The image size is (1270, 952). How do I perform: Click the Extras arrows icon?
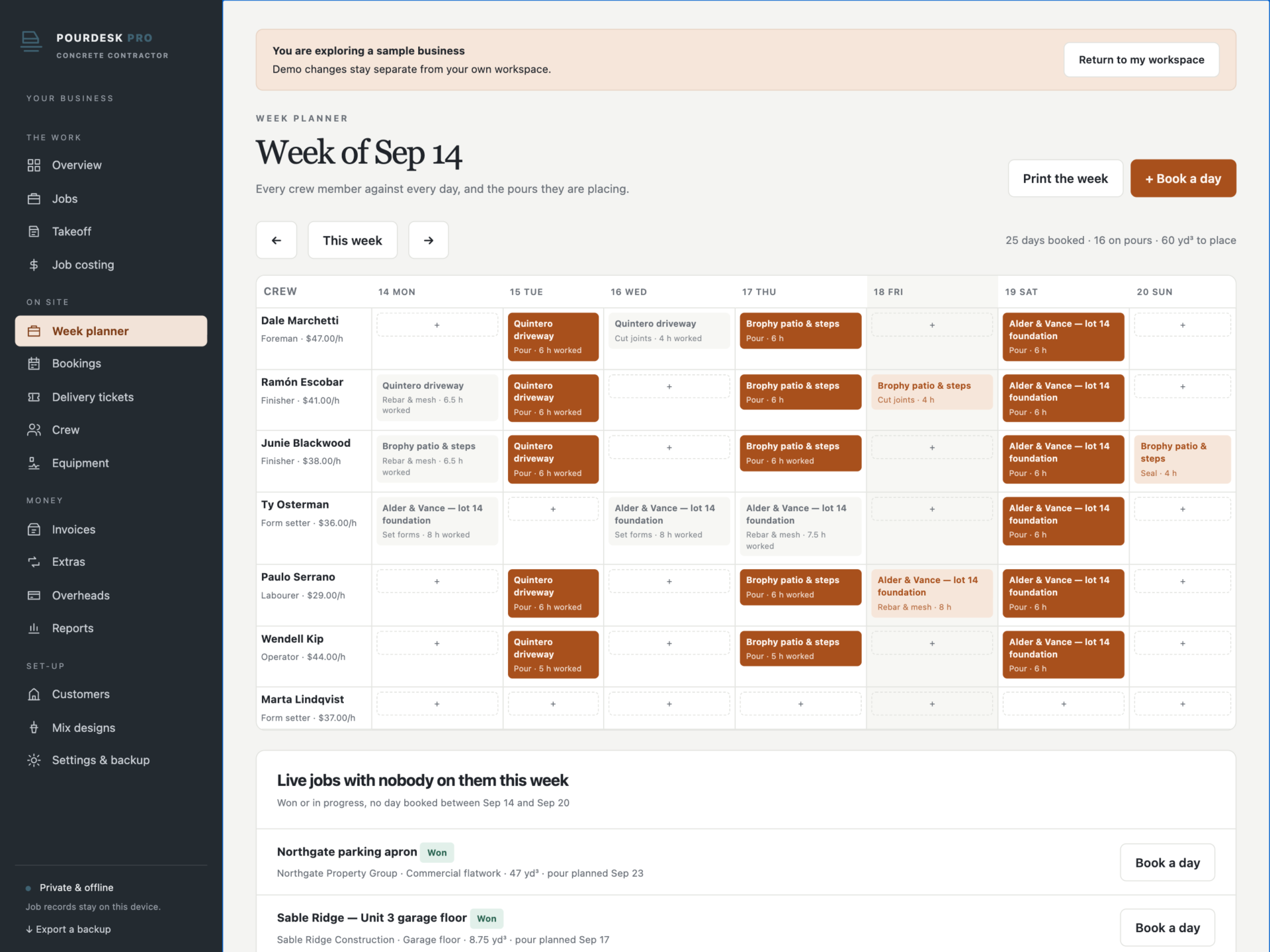tap(34, 562)
